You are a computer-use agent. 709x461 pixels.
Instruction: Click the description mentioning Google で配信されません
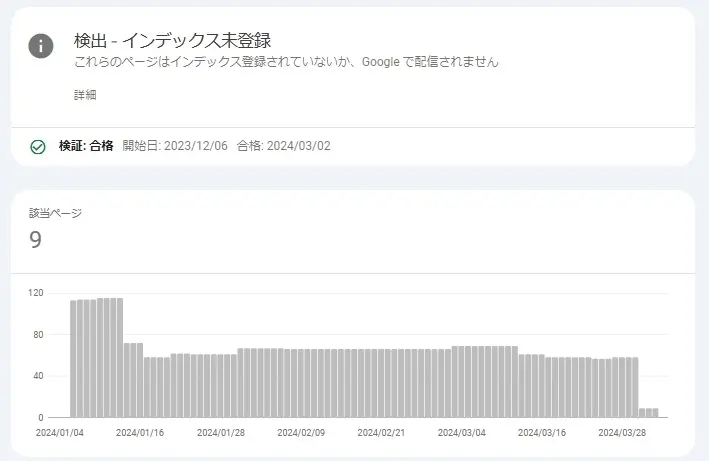pos(286,62)
